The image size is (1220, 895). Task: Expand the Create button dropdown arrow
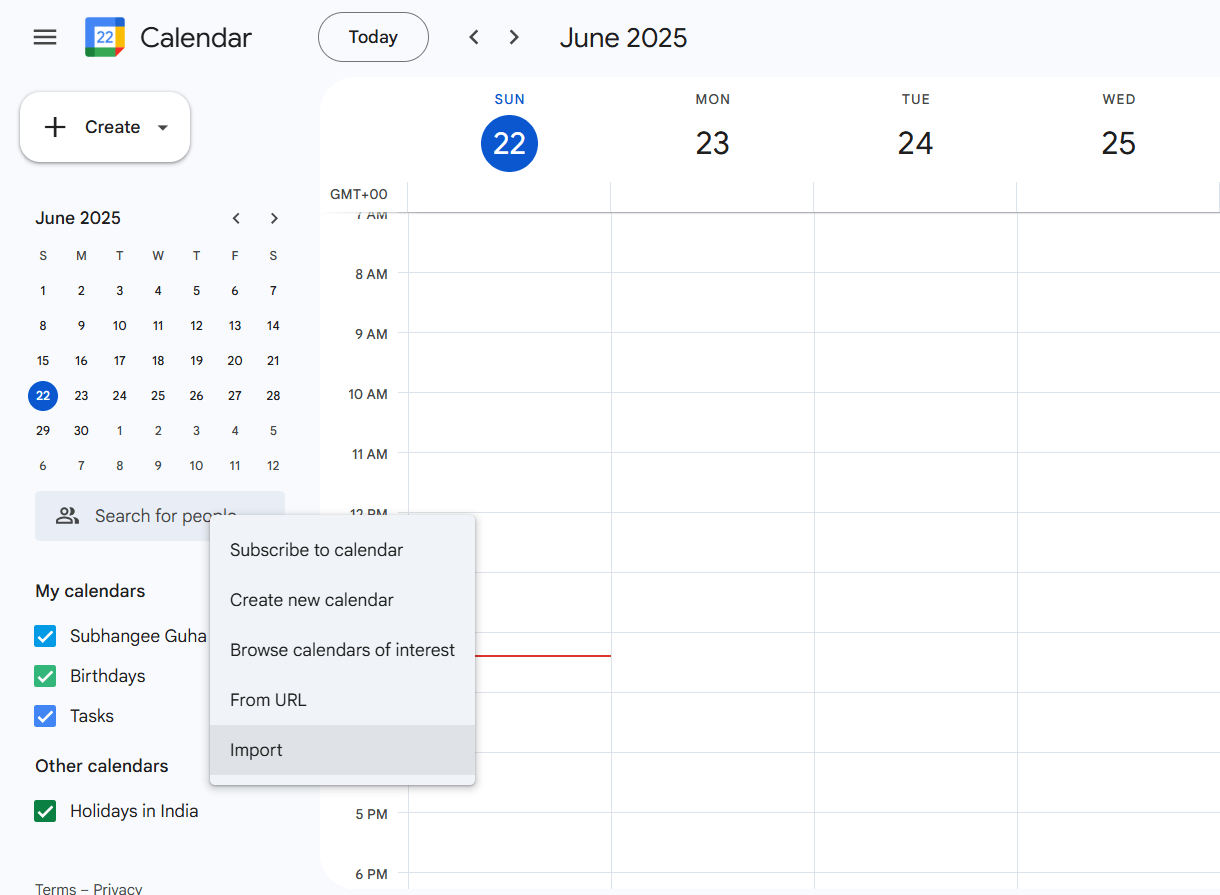click(x=163, y=128)
